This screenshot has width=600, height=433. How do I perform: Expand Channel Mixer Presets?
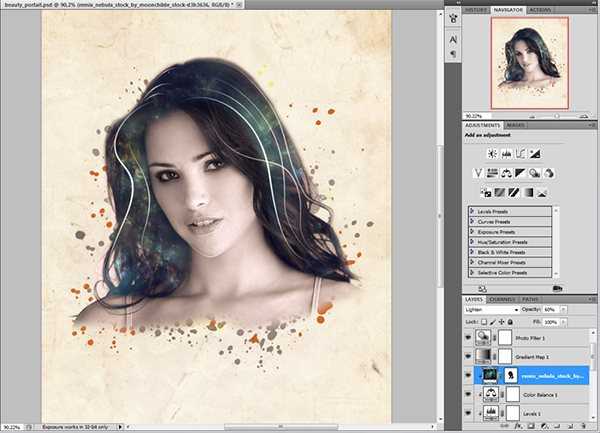[x=472, y=262]
